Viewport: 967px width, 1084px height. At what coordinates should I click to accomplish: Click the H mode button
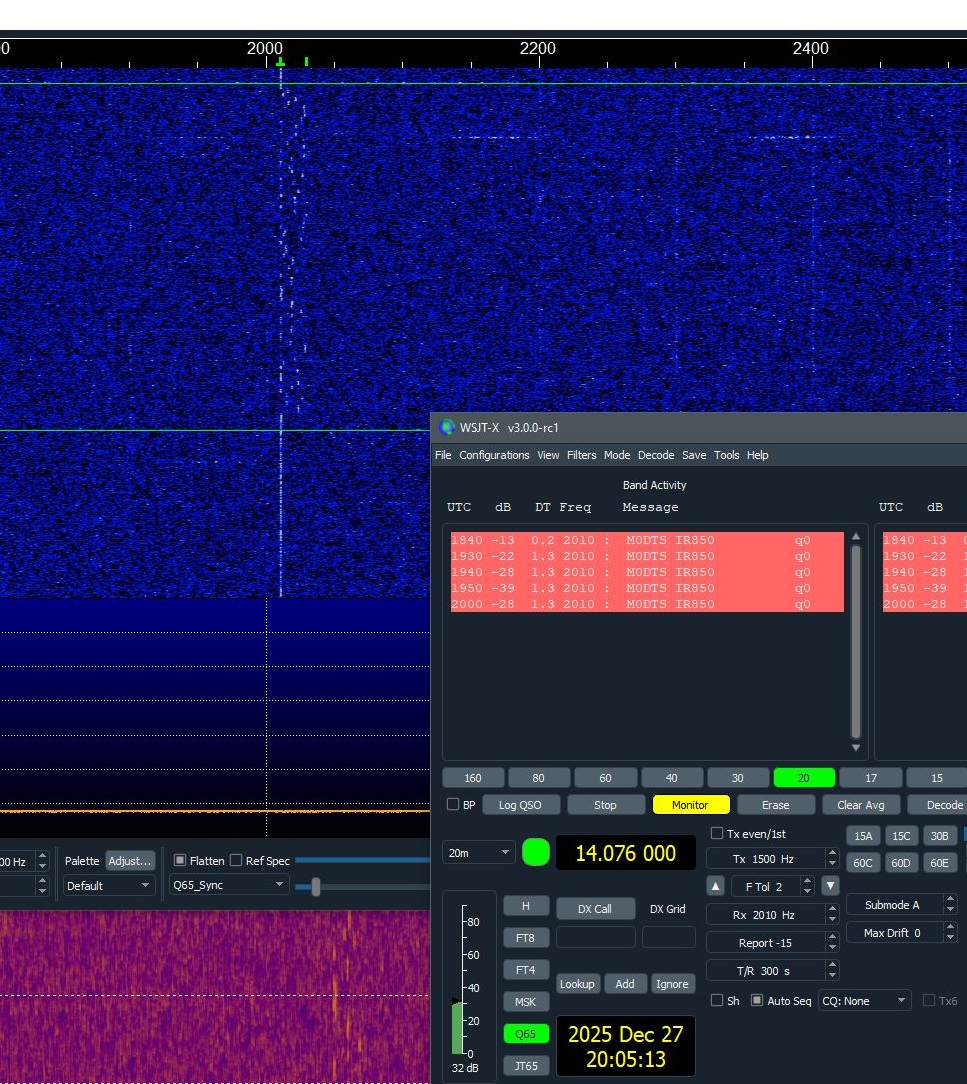[526, 906]
